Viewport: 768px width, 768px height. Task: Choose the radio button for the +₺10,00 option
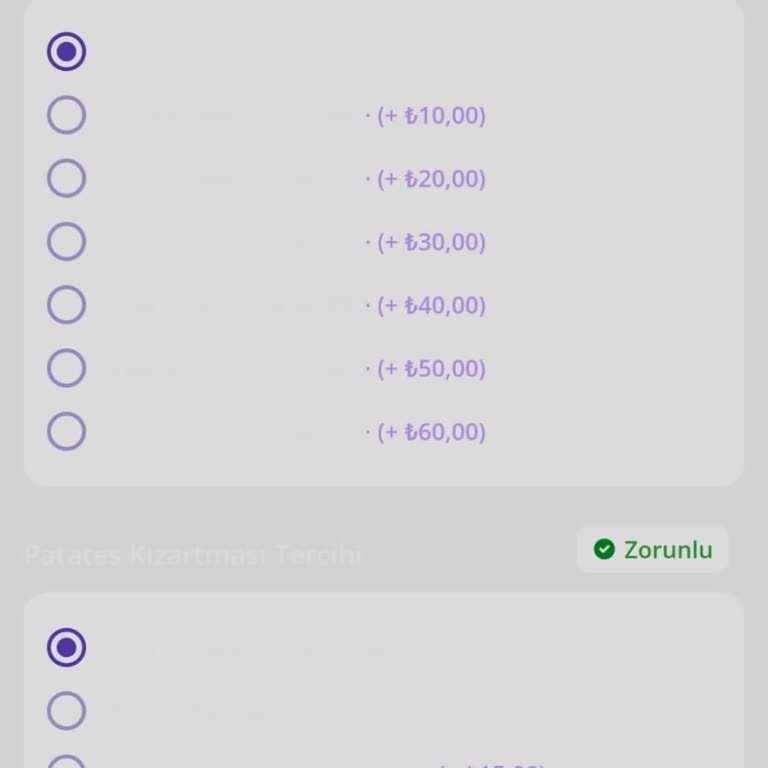coord(66,115)
